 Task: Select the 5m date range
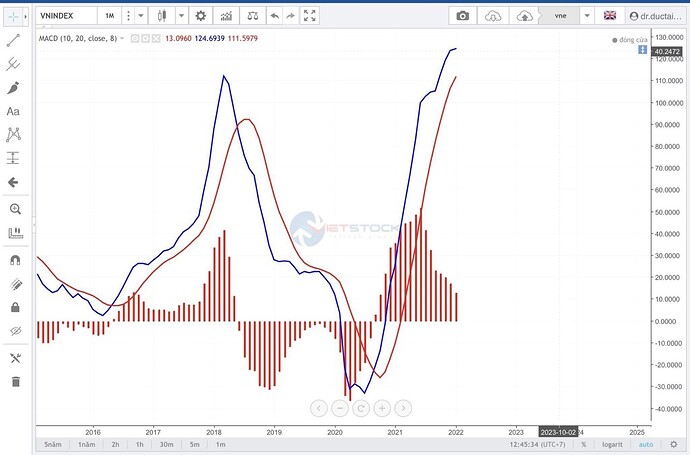[195, 444]
